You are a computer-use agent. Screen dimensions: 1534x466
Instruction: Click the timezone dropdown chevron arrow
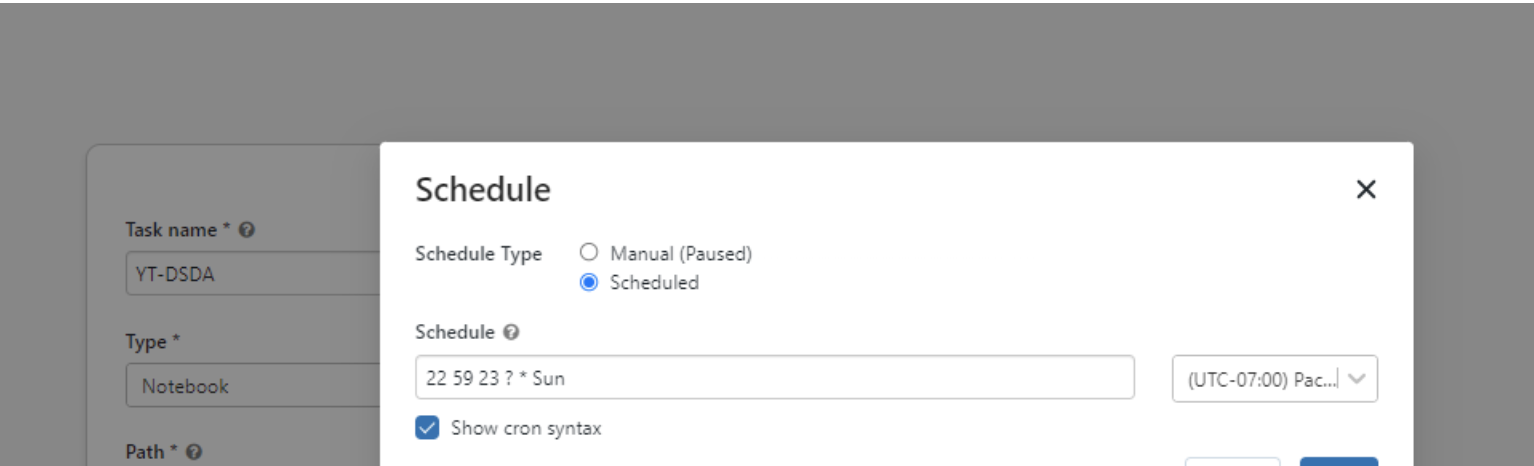point(1357,379)
